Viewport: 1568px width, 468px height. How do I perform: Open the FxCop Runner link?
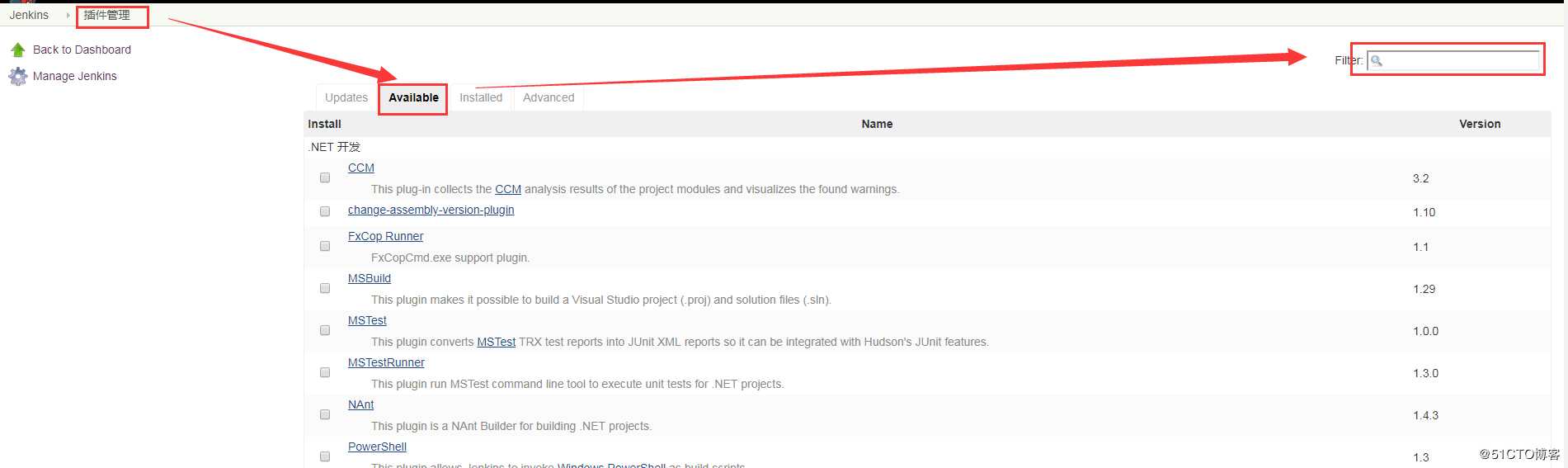(x=386, y=236)
